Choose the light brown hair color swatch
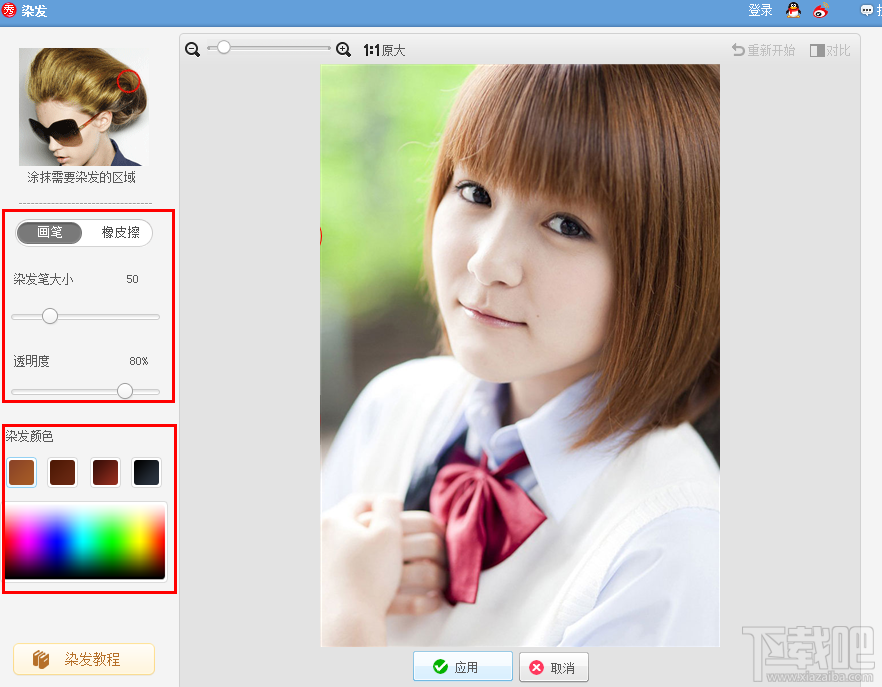The width and height of the screenshot is (882, 687). 22,472
